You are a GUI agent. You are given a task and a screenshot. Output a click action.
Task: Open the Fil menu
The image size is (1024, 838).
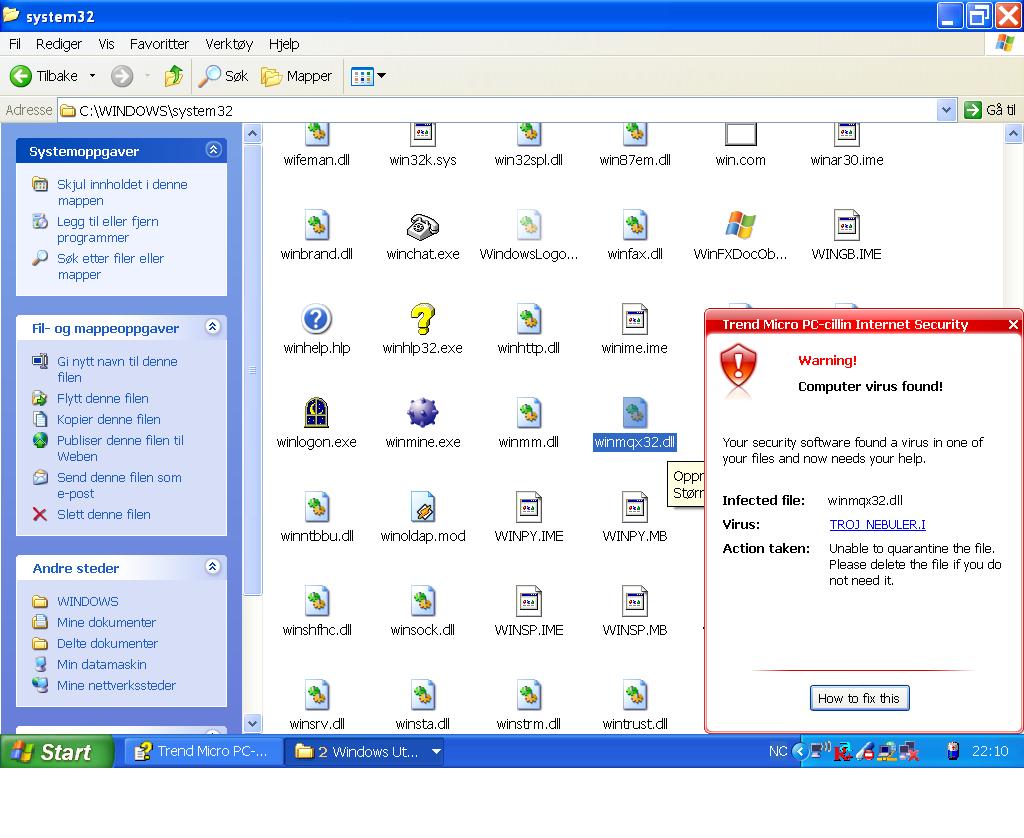coord(15,44)
